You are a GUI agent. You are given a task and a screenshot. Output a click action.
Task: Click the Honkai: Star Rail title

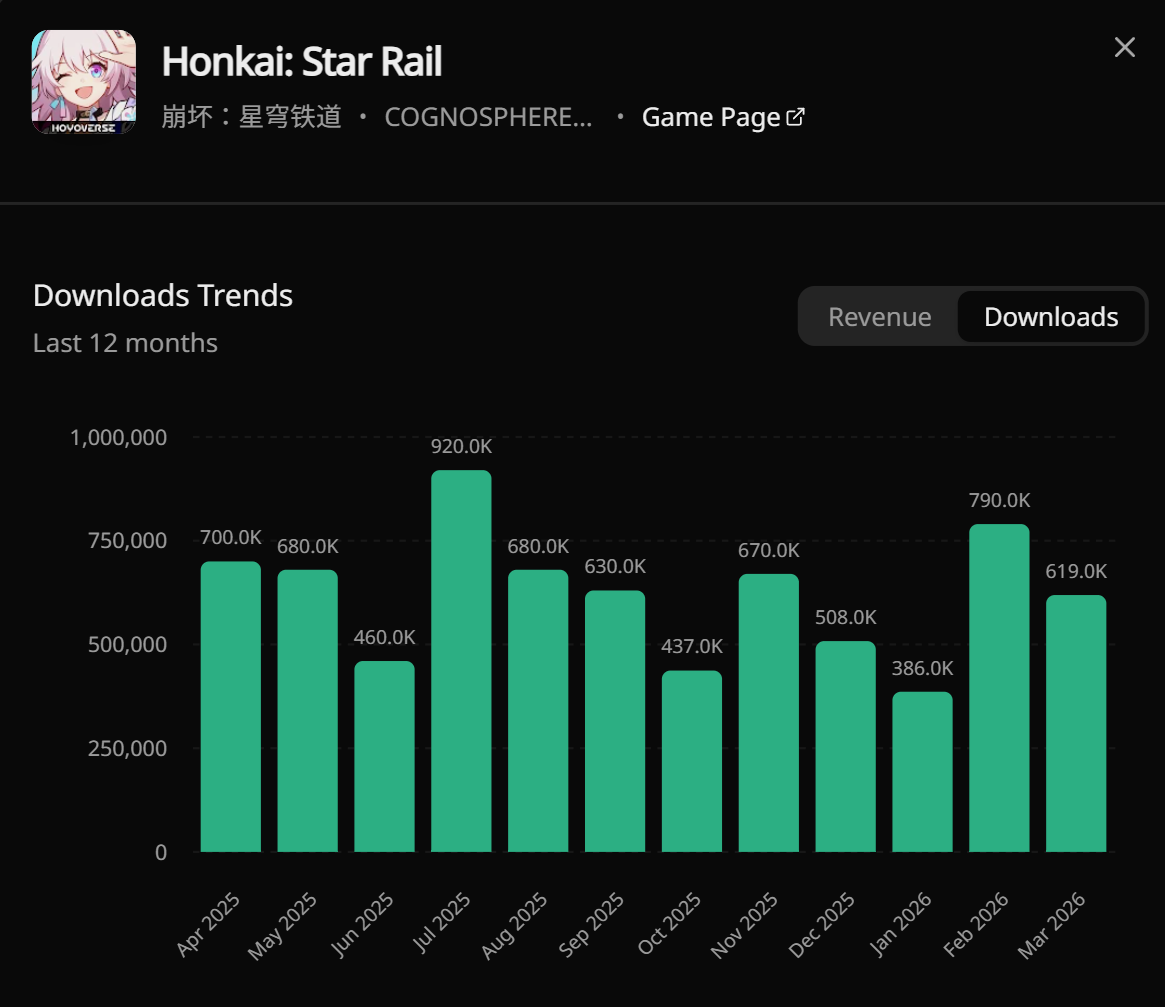pos(302,62)
